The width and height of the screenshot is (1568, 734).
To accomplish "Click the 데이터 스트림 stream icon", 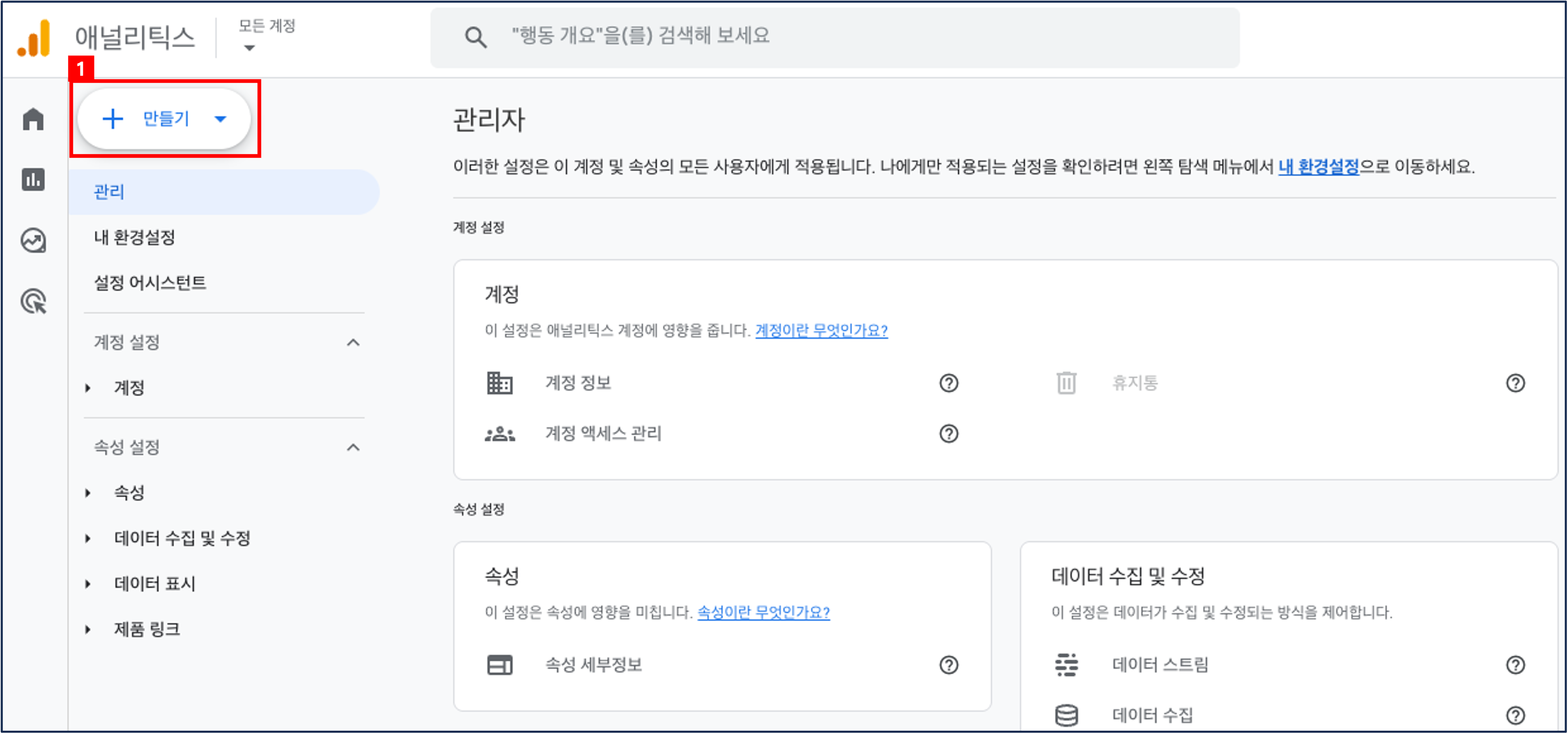I will 1066,665.
